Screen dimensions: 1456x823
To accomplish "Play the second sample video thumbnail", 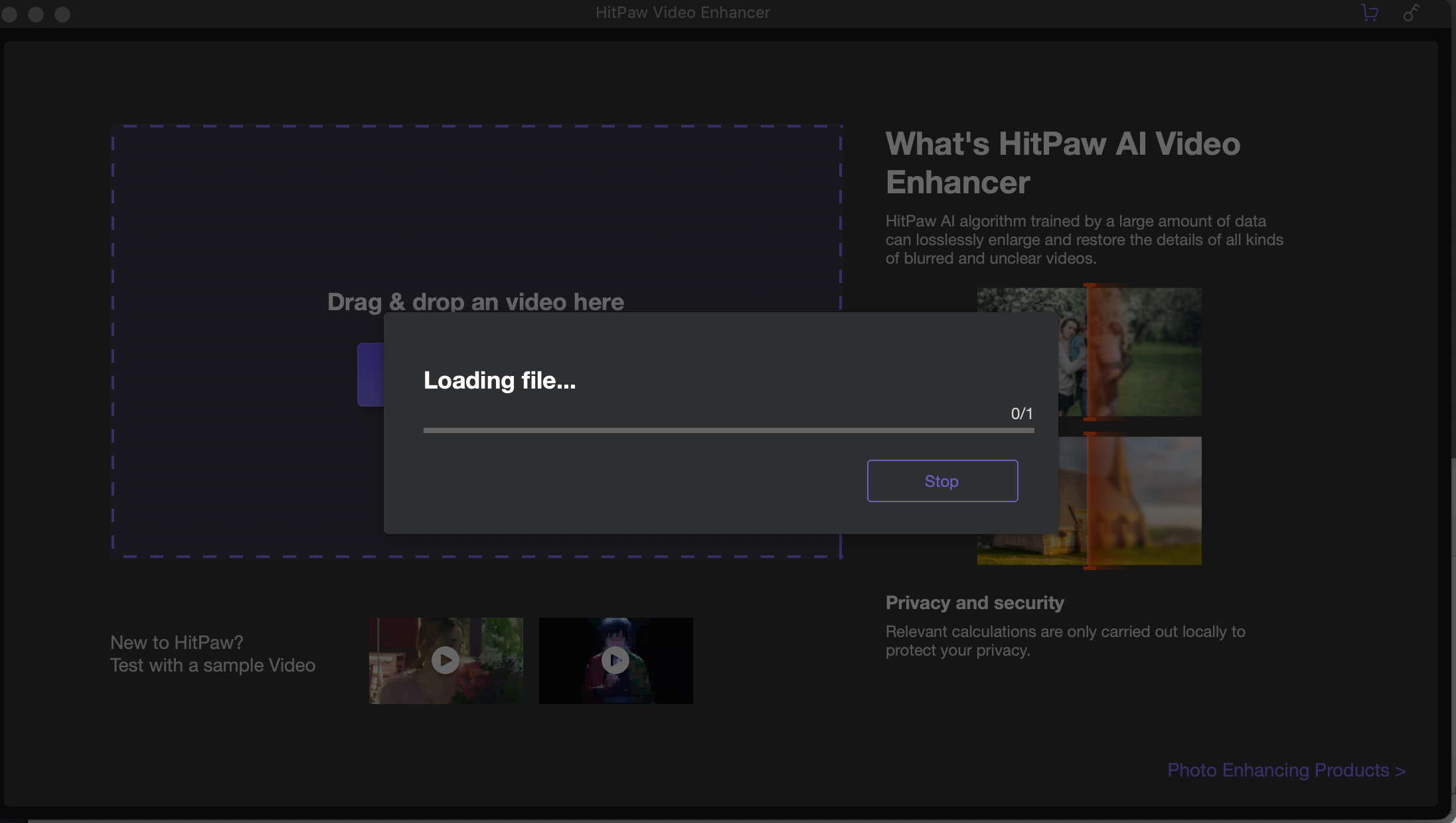I will [x=615, y=660].
